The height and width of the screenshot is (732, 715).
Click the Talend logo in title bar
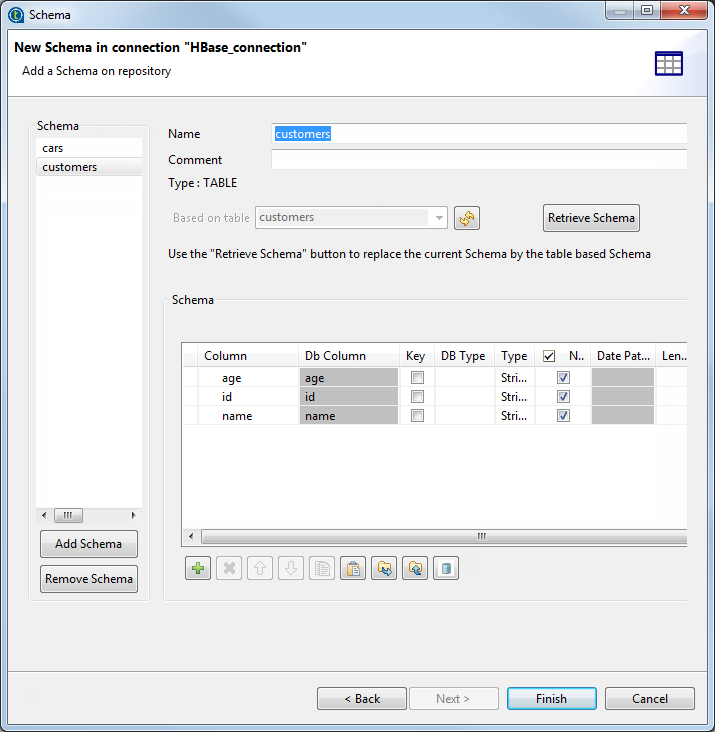16,15
